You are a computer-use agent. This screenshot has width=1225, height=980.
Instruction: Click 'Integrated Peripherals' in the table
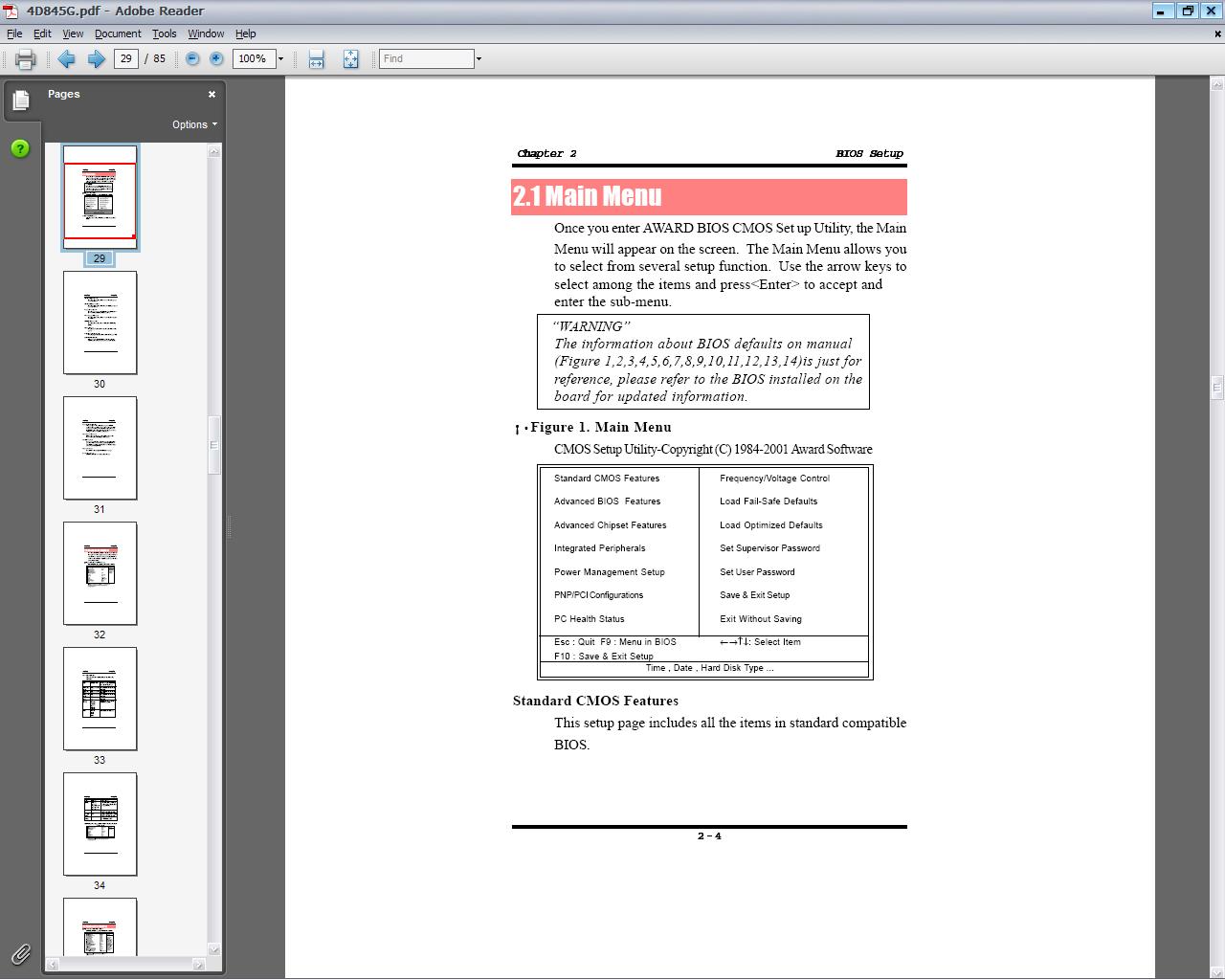(600, 548)
